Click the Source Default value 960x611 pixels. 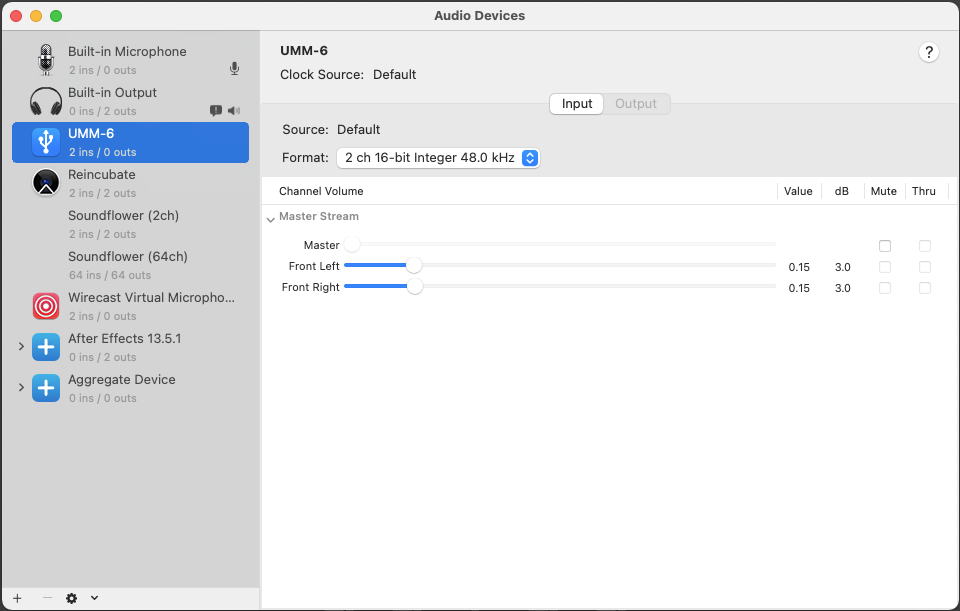pos(358,130)
